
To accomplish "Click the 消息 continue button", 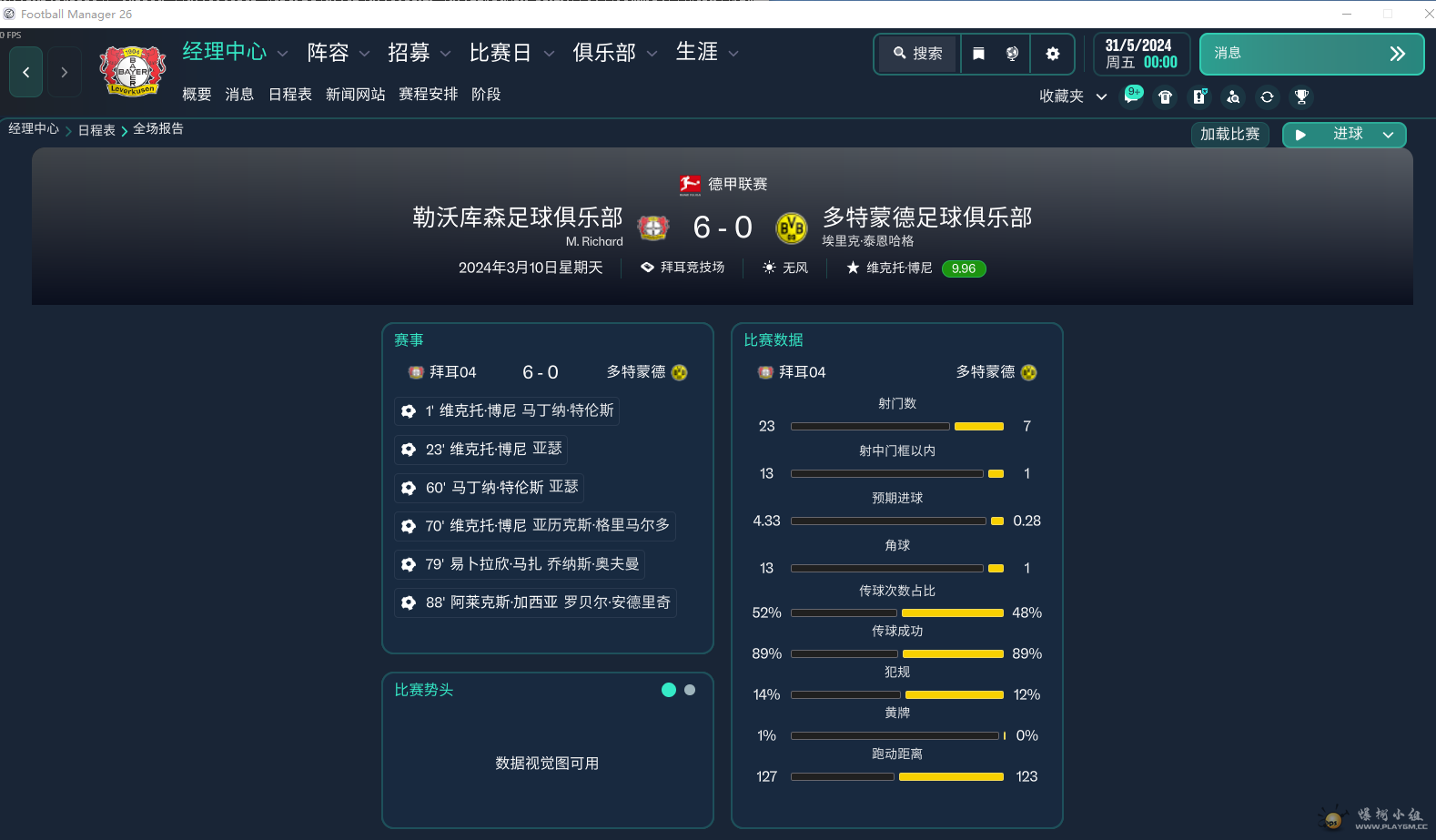I will 1311,54.
